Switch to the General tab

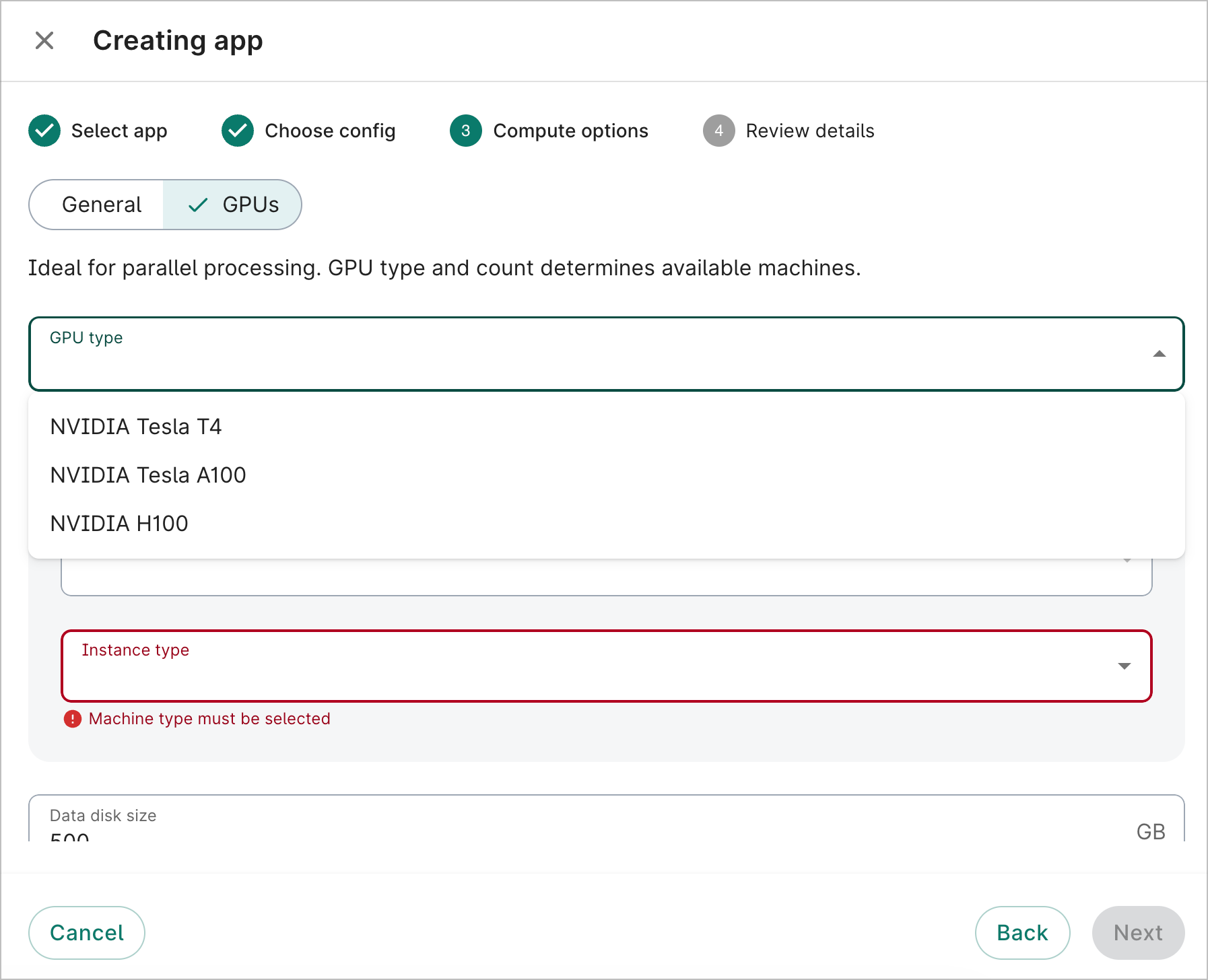(102, 205)
